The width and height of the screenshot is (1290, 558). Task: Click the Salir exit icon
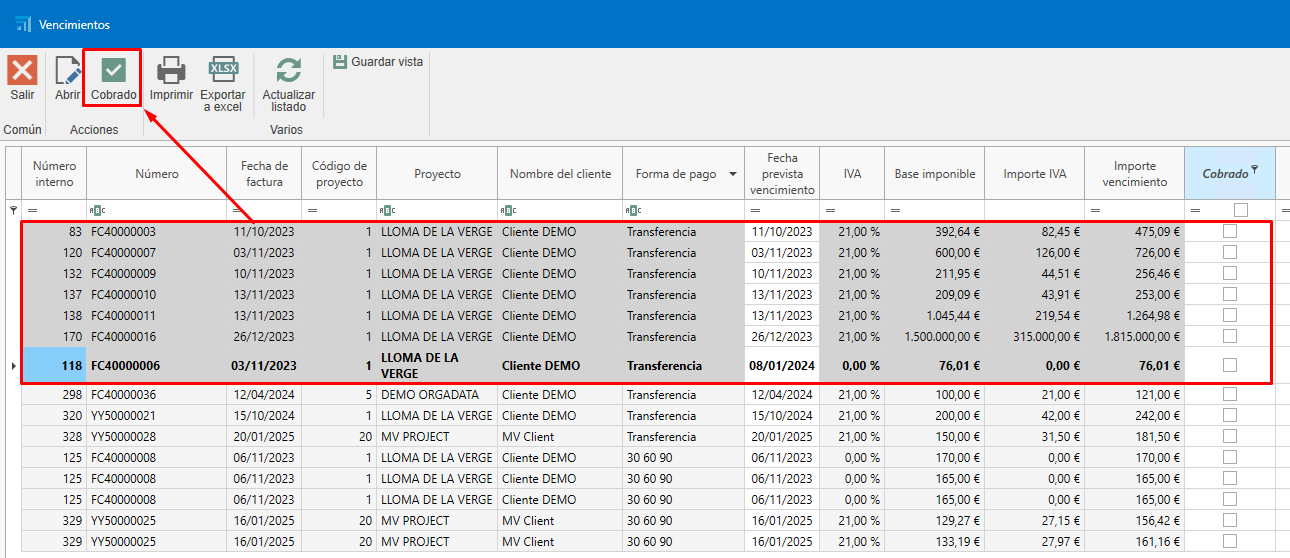(x=22, y=71)
